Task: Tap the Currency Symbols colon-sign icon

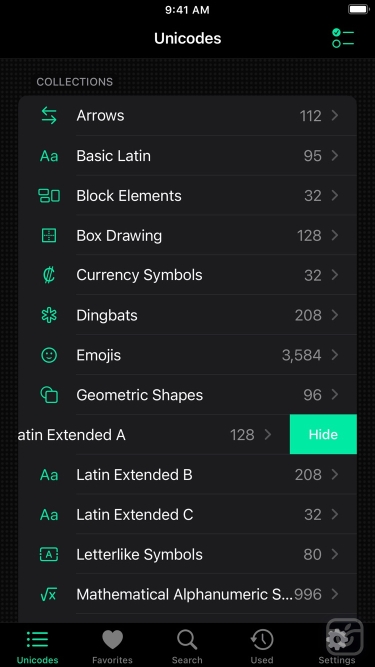Action: (49, 275)
